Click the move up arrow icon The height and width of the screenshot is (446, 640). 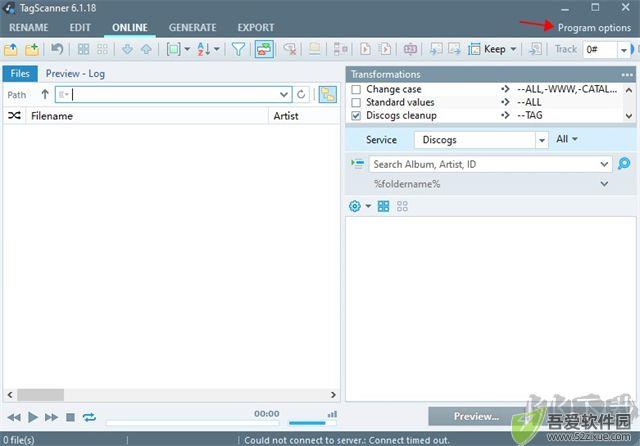(x=146, y=49)
